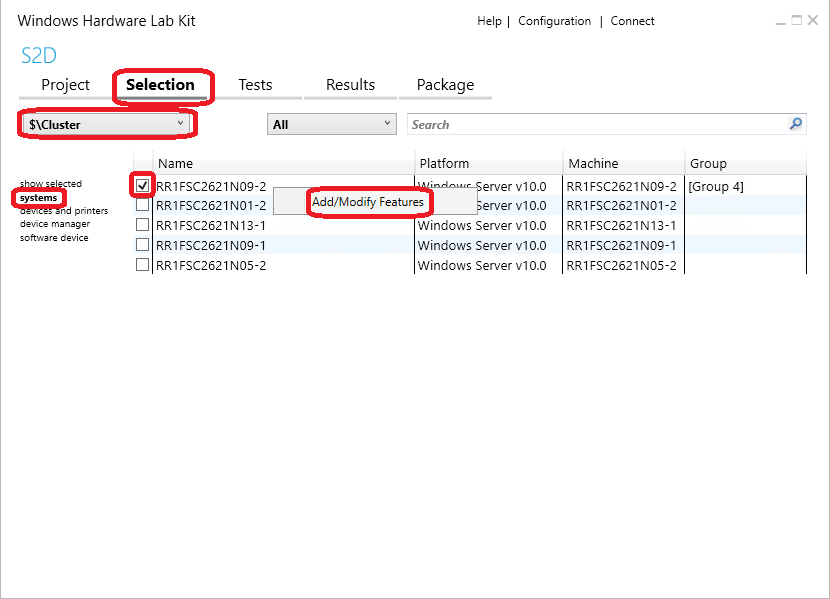Sort by the Machine column header
This screenshot has width=830, height=599.
[x=593, y=162]
